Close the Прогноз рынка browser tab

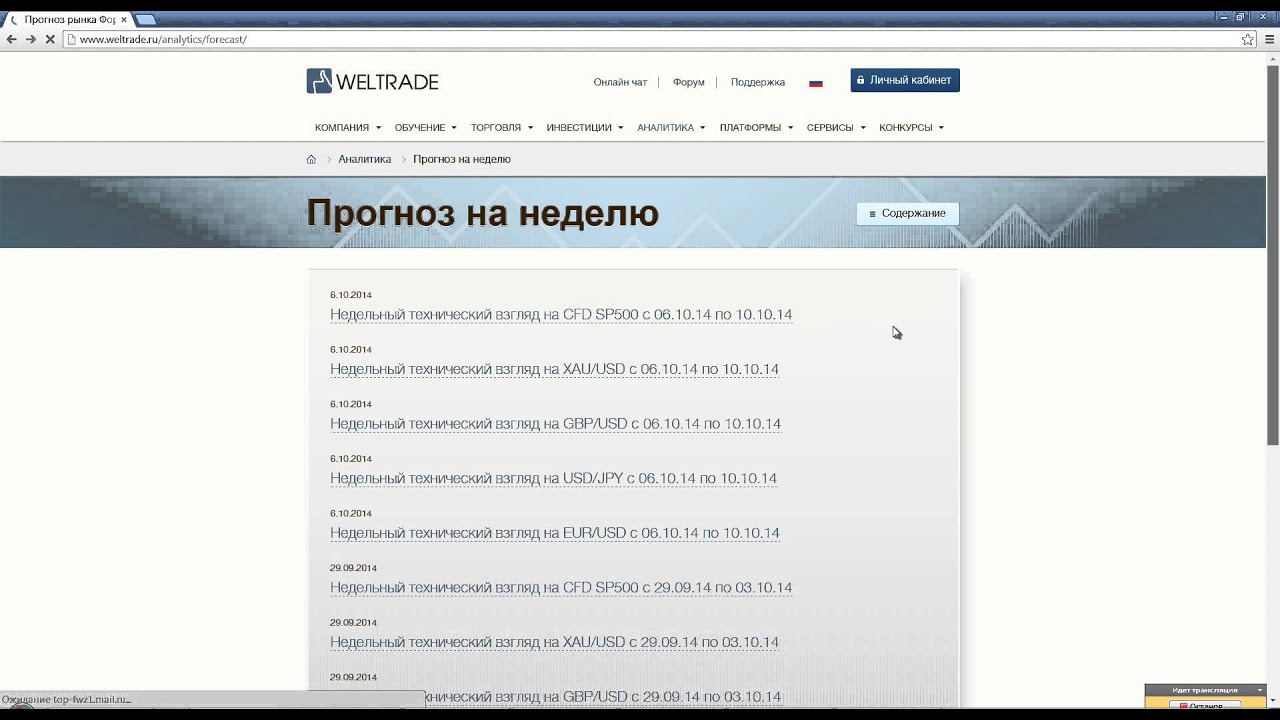click(124, 19)
